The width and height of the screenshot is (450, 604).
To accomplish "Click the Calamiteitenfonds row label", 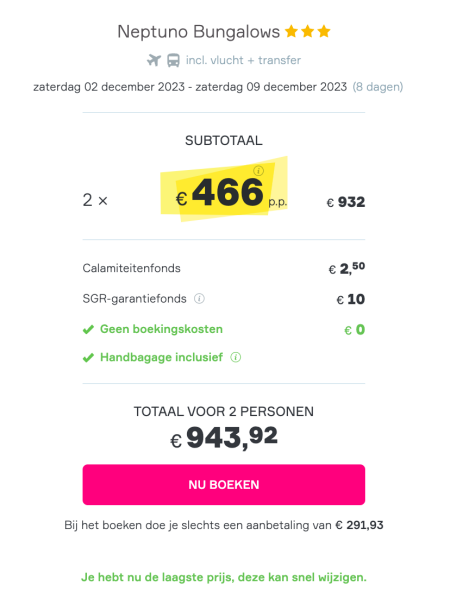I will [131, 268].
